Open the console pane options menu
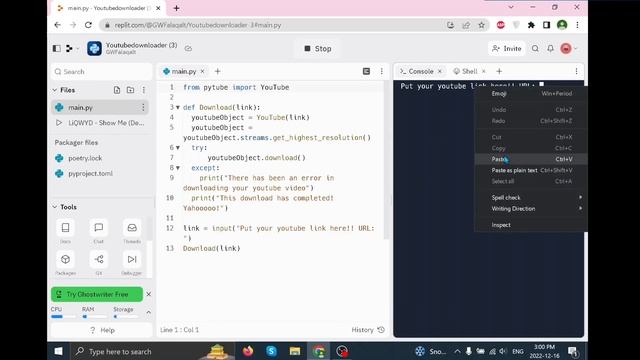Screen dimensions: 640x360 (576, 71)
